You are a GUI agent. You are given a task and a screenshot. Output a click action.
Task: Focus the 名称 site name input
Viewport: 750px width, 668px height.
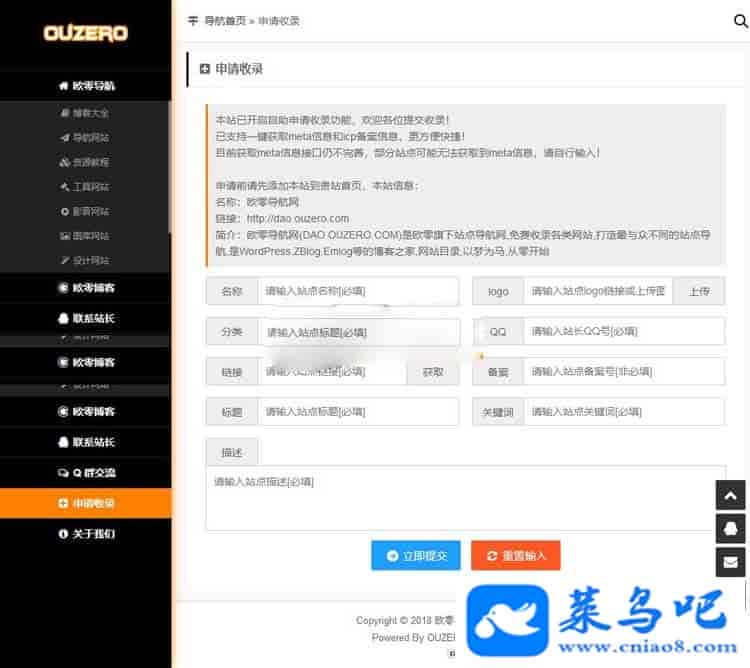point(357,292)
